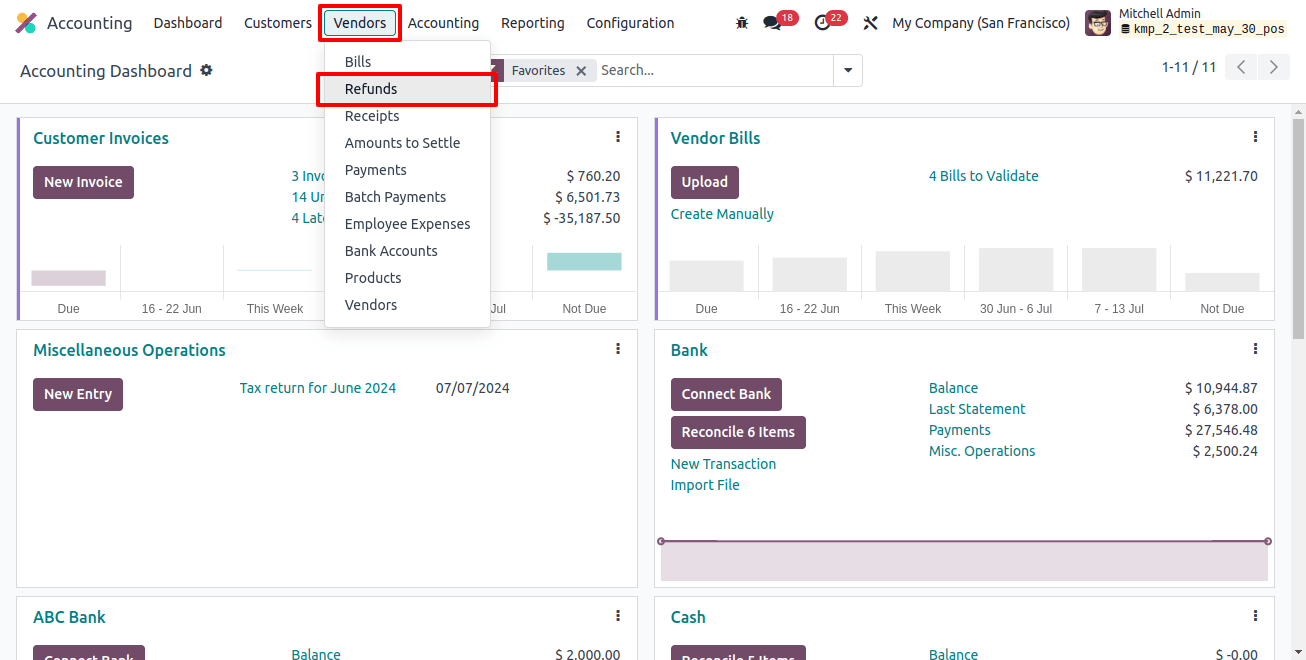Open Batch Payments from the Vendors menu
Screen dimensions: 1306x660
pos(407,197)
